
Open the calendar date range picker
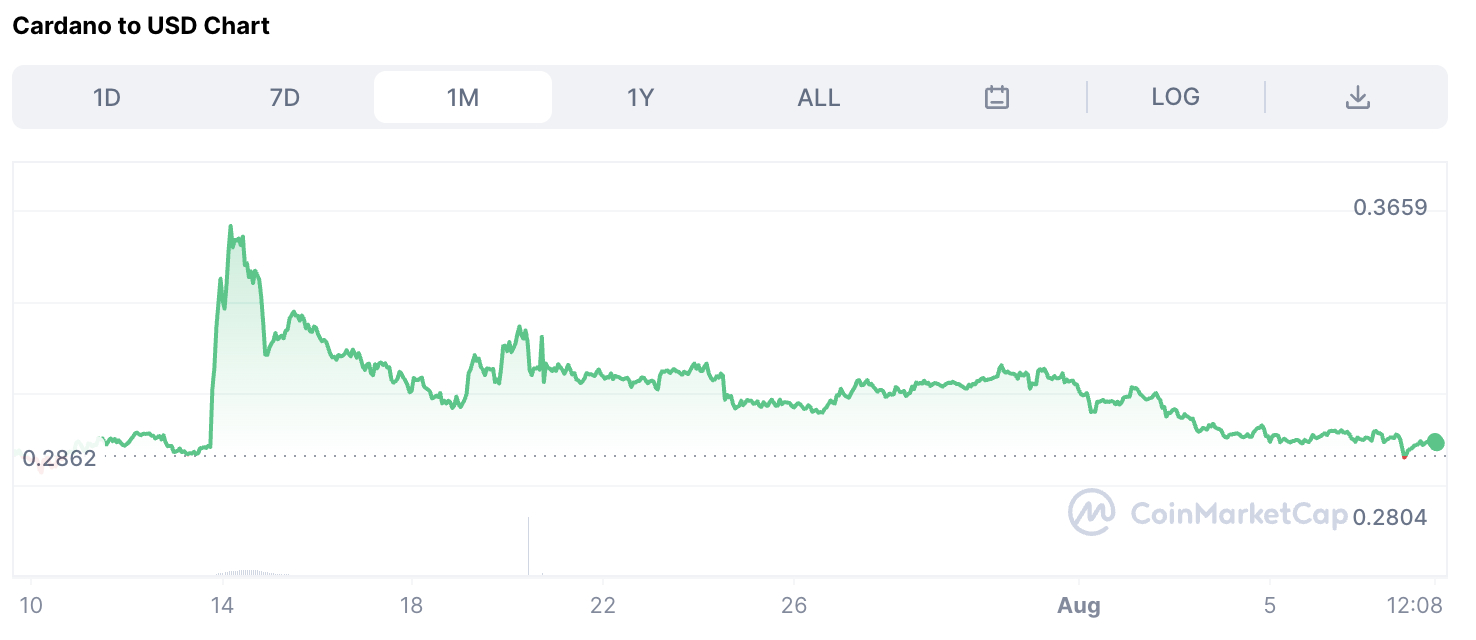click(997, 97)
